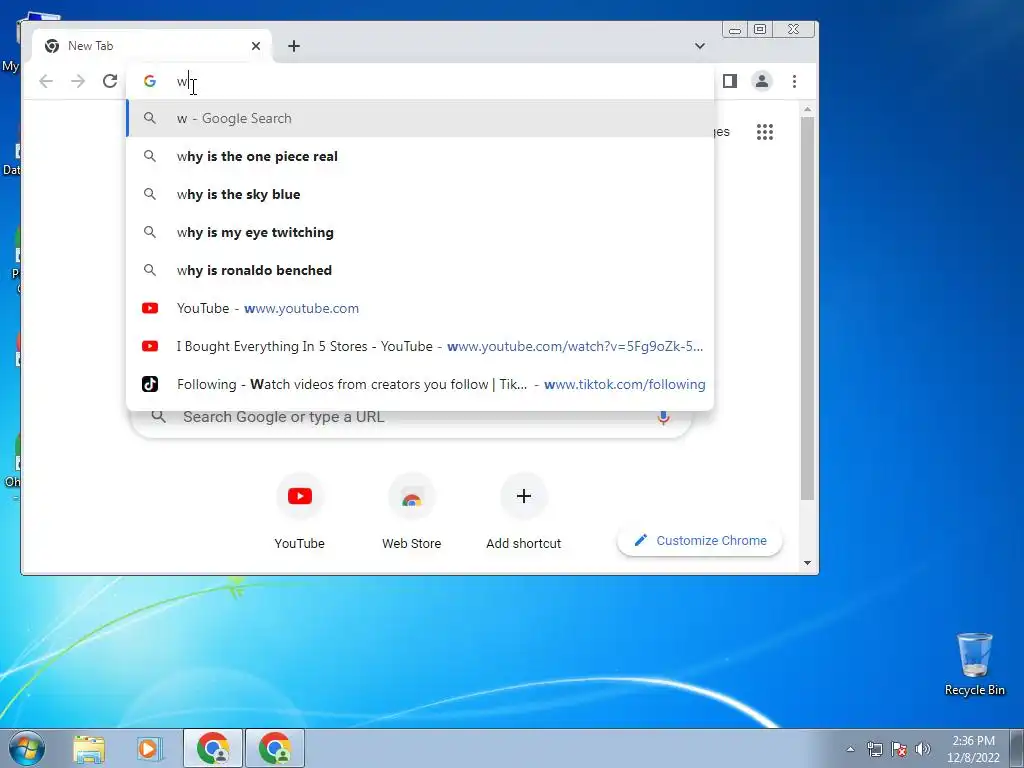Click the Add shortcut tile
Viewport: 1024px width, 768px height.
tap(523, 513)
